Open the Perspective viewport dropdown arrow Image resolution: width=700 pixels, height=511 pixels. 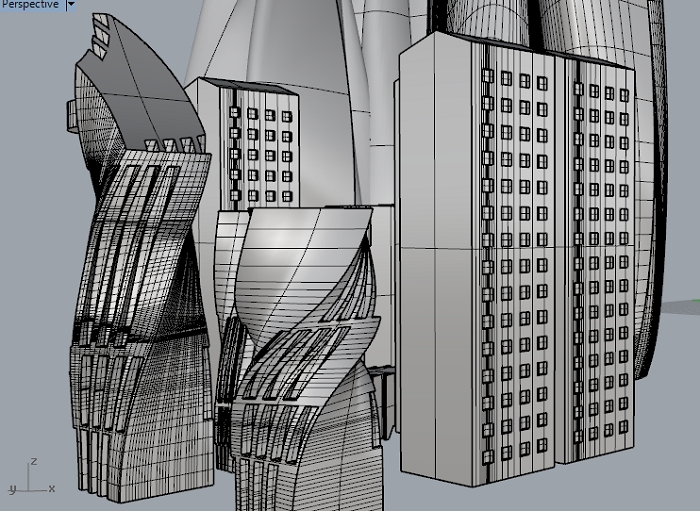tap(71, 5)
